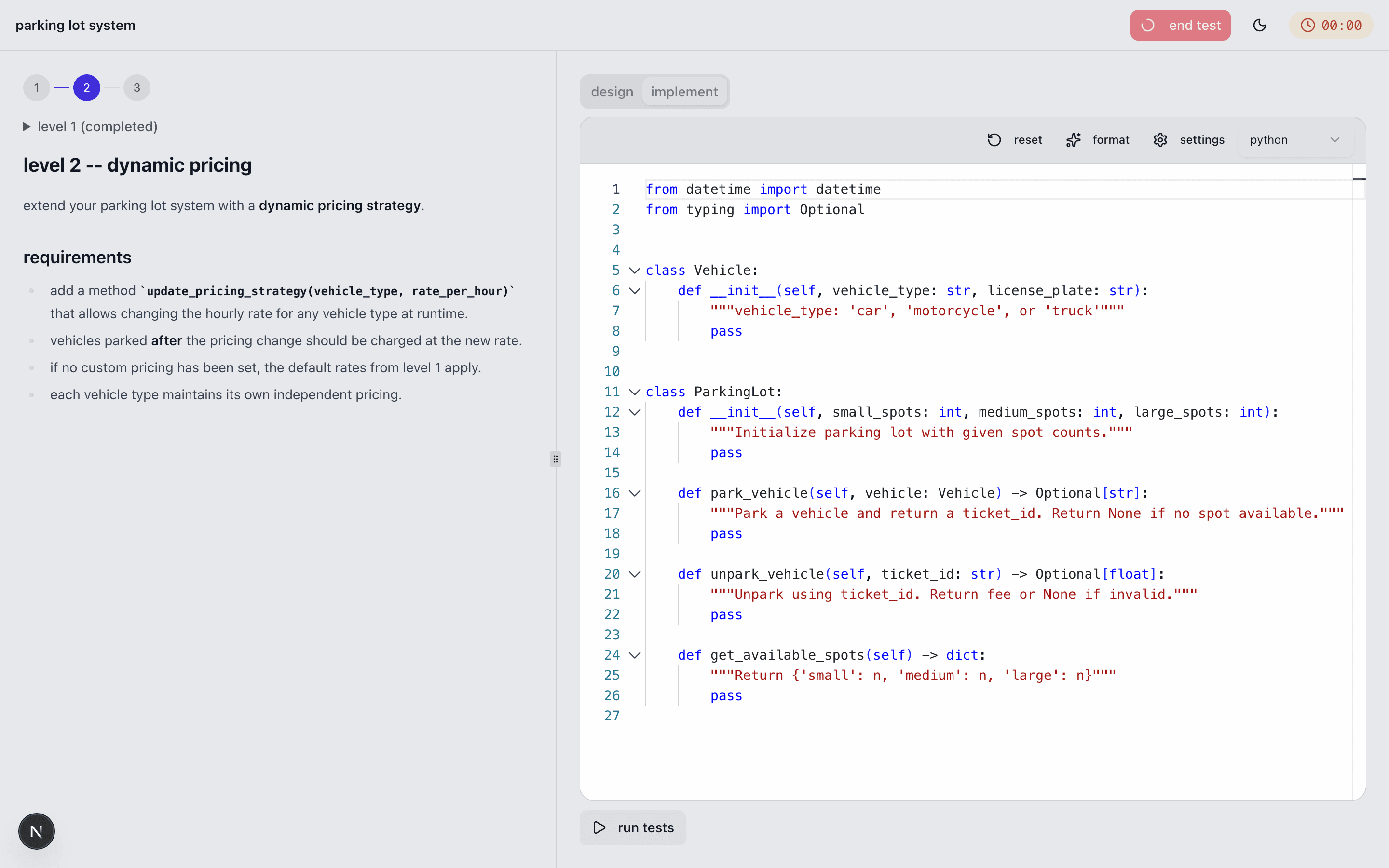Click the run tests label
The height and width of the screenshot is (868, 1389).
pos(646,827)
